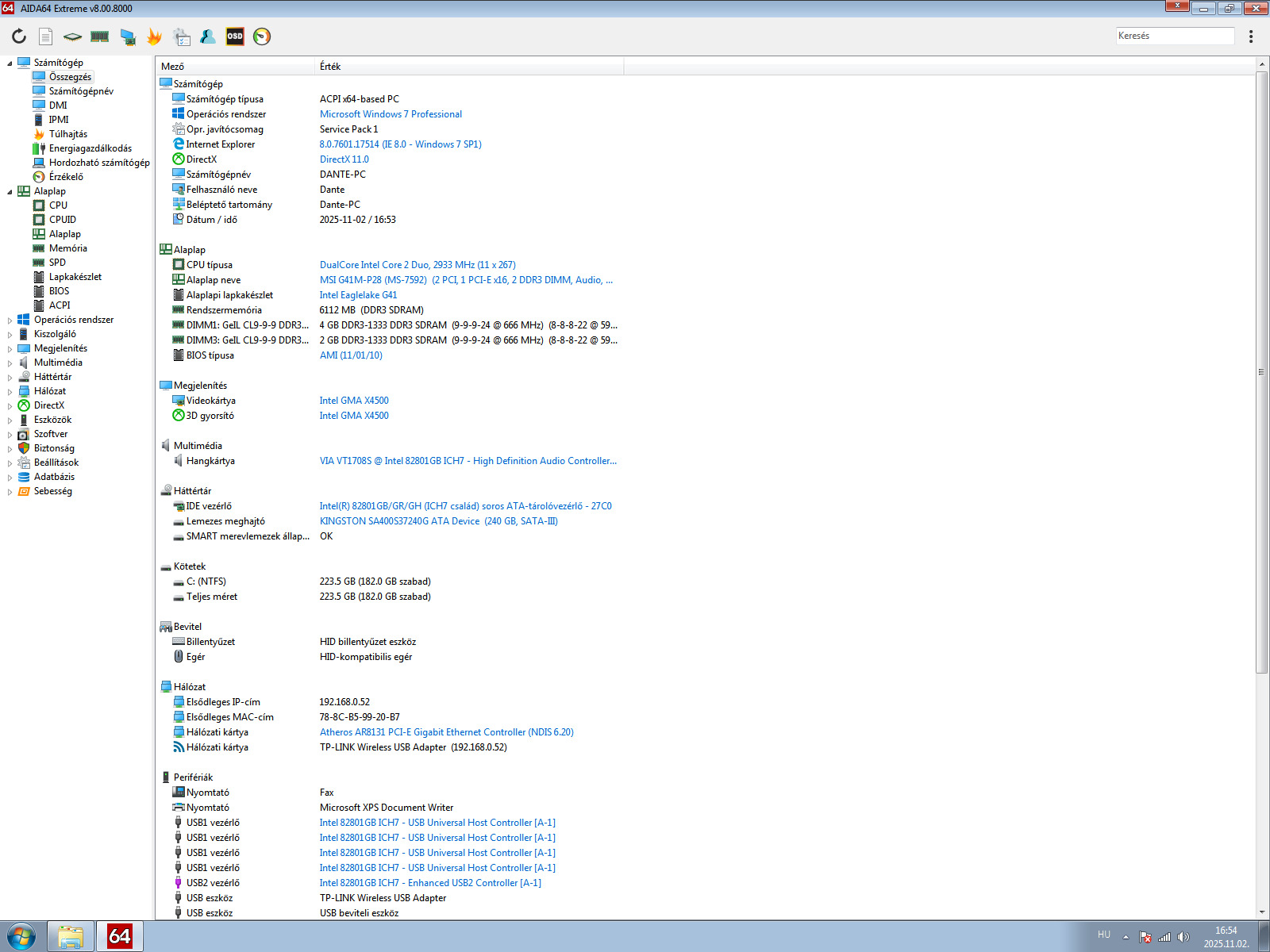Select the BIOS tree icon
Screen dimensions: 1270x952
tap(39, 291)
